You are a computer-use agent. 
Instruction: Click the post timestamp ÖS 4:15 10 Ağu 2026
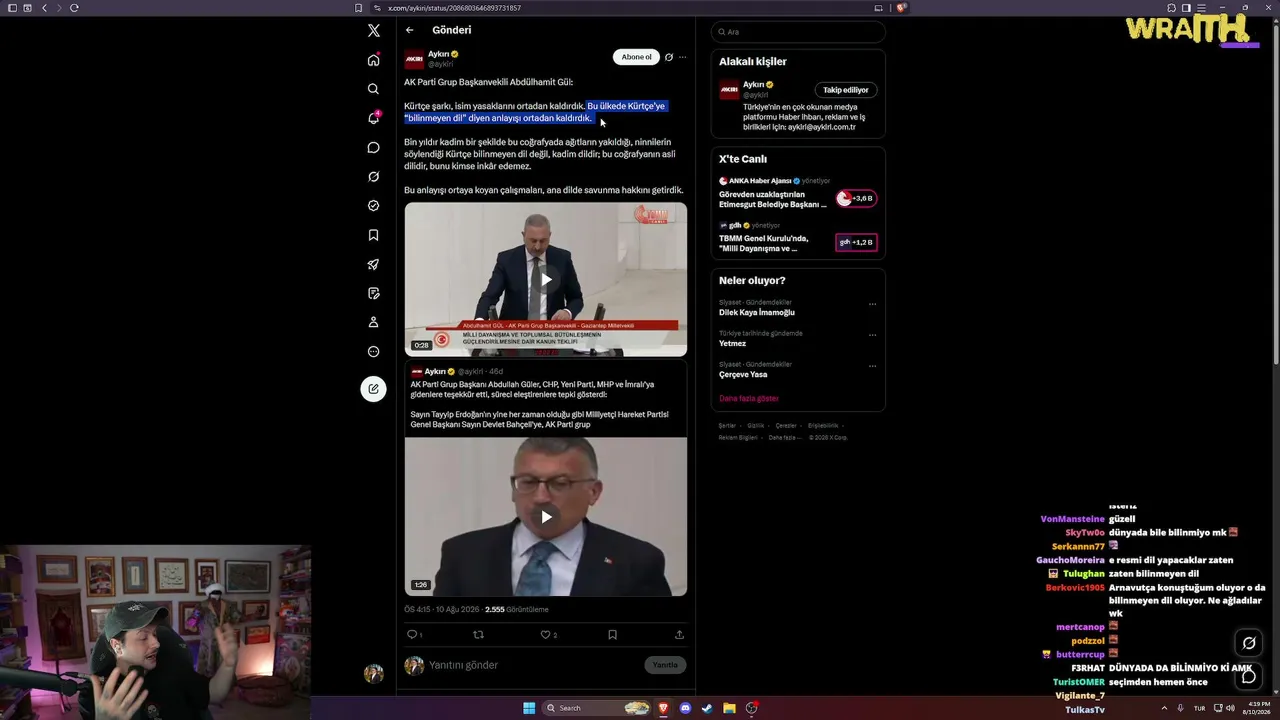442,609
